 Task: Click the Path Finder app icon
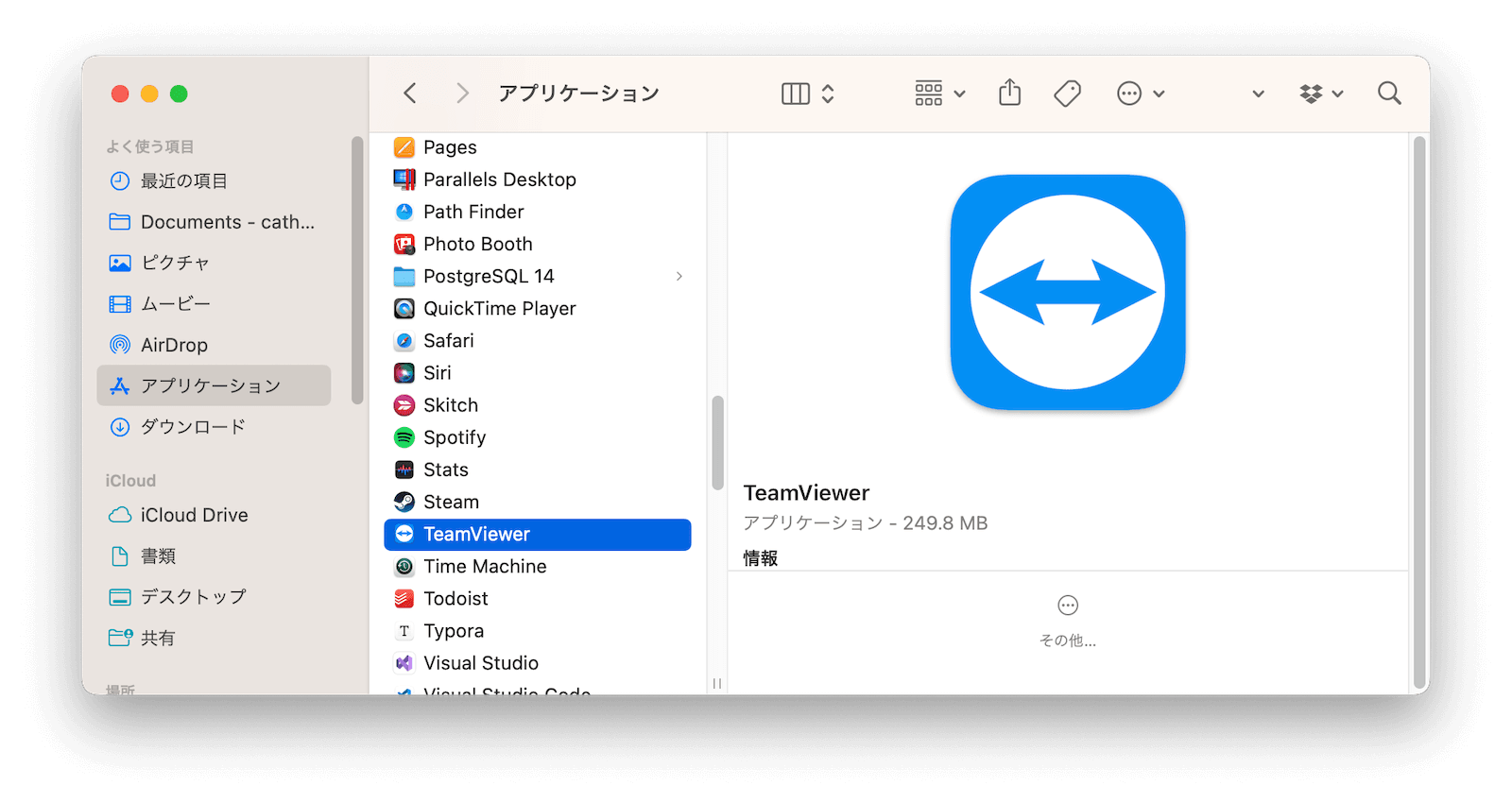click(404, 212)
